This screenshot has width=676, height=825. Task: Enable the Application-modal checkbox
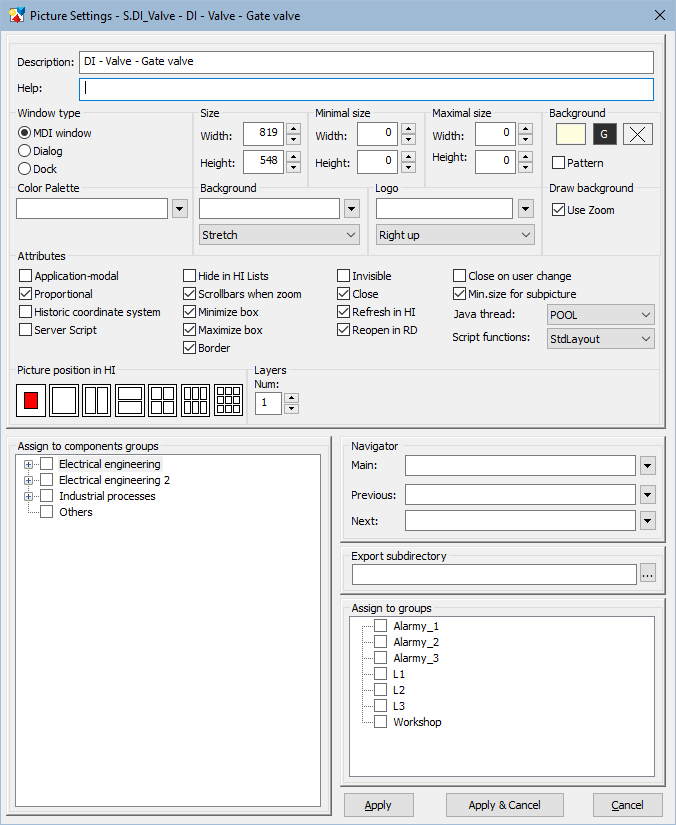pos(26,276)
